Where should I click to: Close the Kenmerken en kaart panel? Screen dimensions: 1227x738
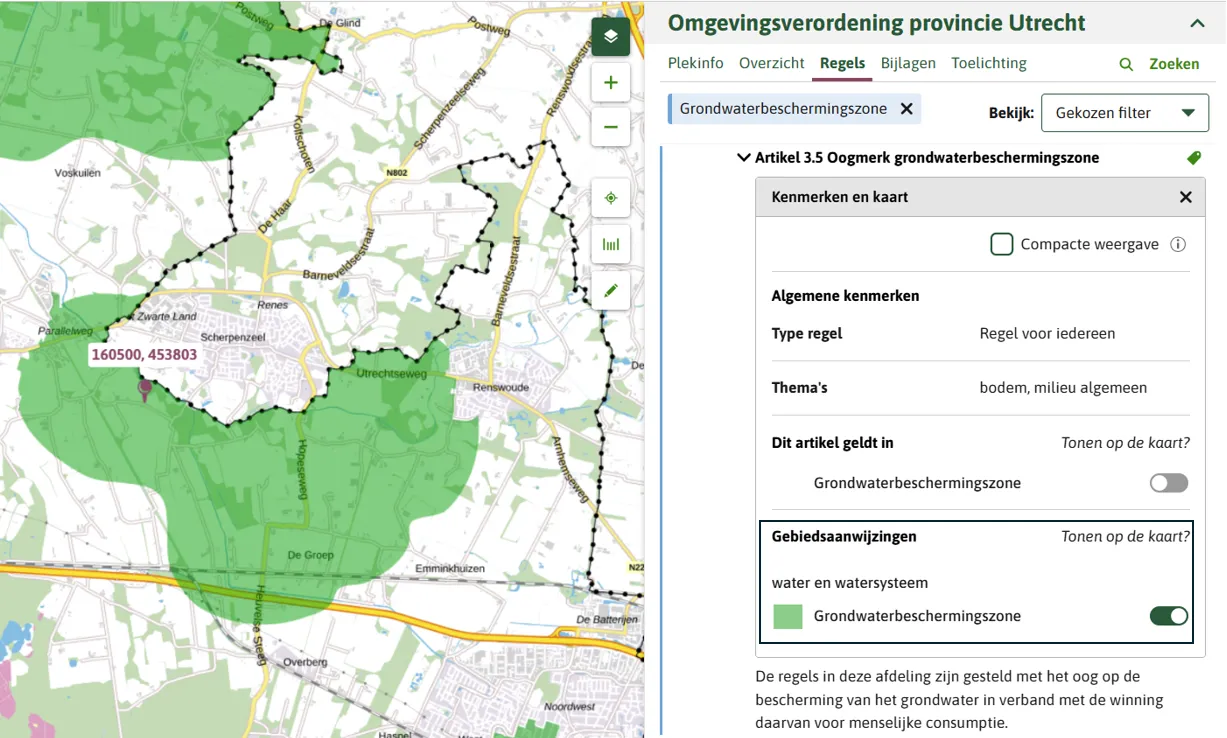[x=1185, y=197]
